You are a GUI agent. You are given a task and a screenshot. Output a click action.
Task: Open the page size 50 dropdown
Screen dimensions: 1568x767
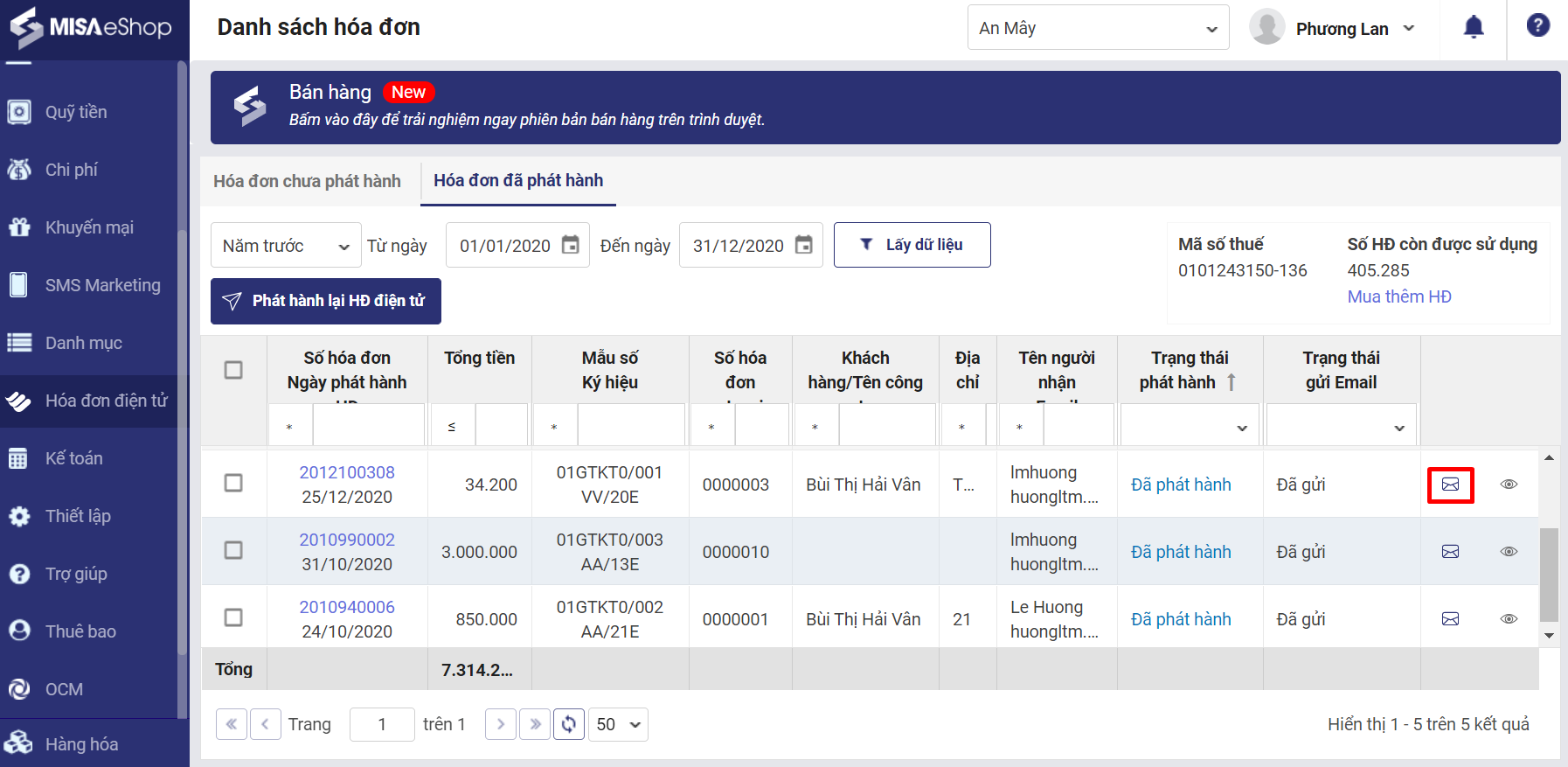pyautogui.click(x=618, y=724)
